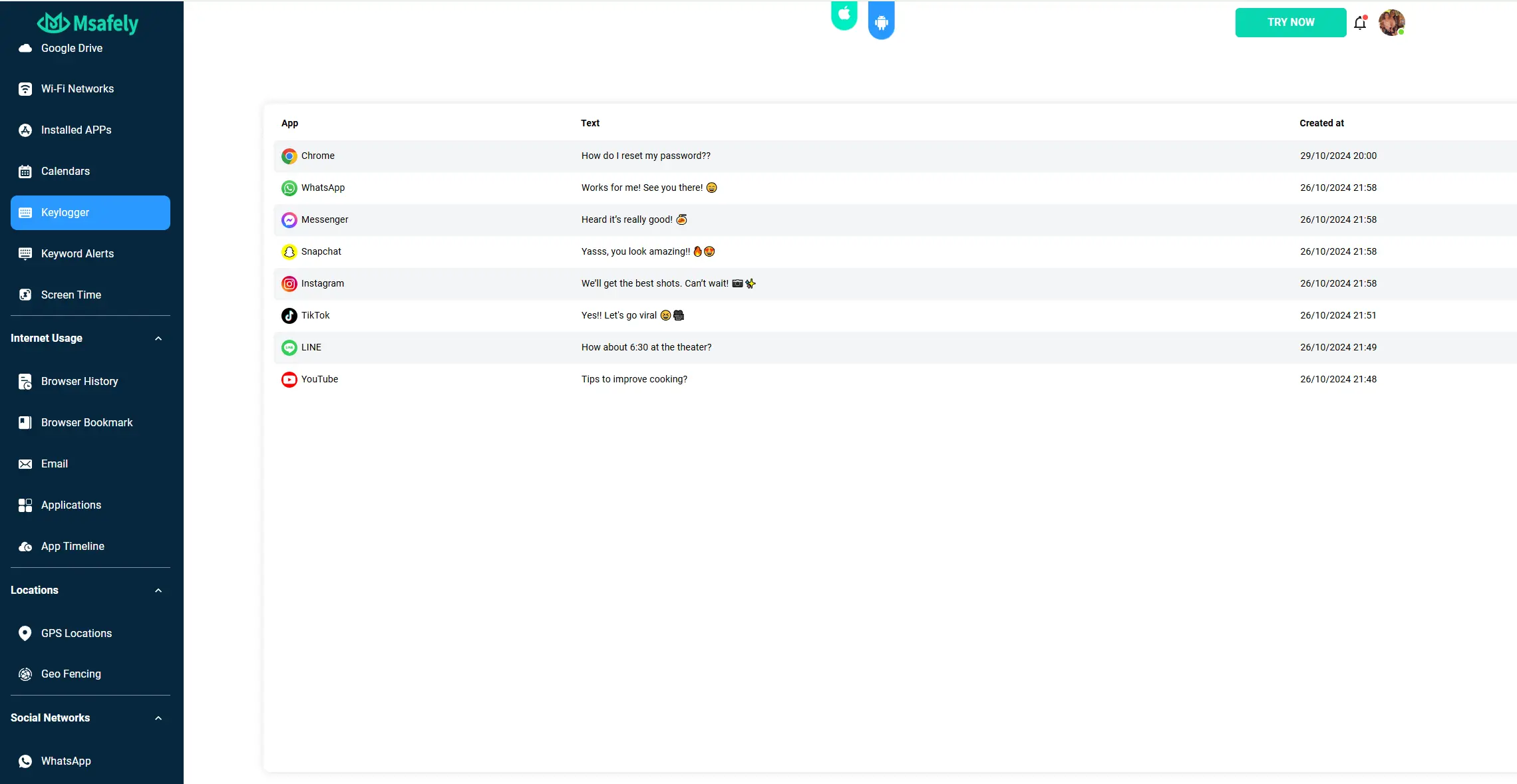The width and height of the screenshot is (1517, 784).
Task: Open Keyword Alerts menu item
Action: 90,254
